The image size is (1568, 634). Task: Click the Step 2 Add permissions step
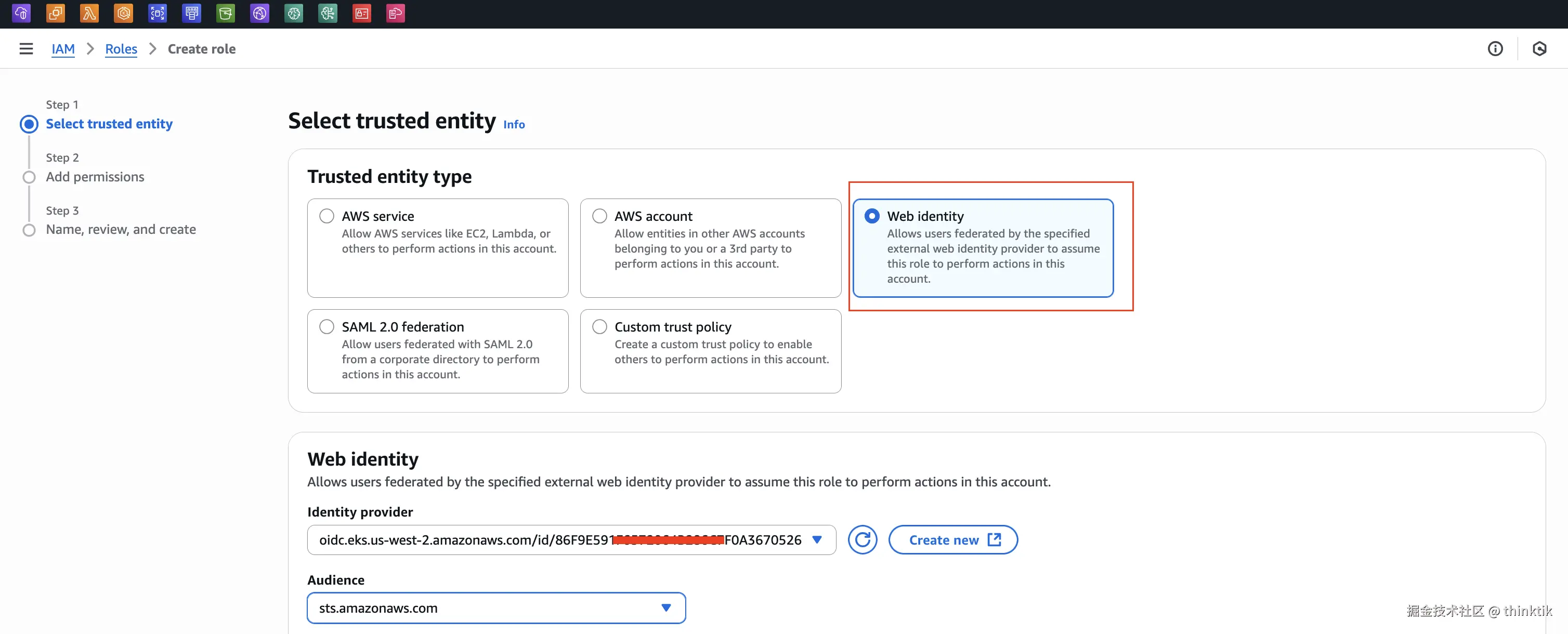(x=95, y=177)
